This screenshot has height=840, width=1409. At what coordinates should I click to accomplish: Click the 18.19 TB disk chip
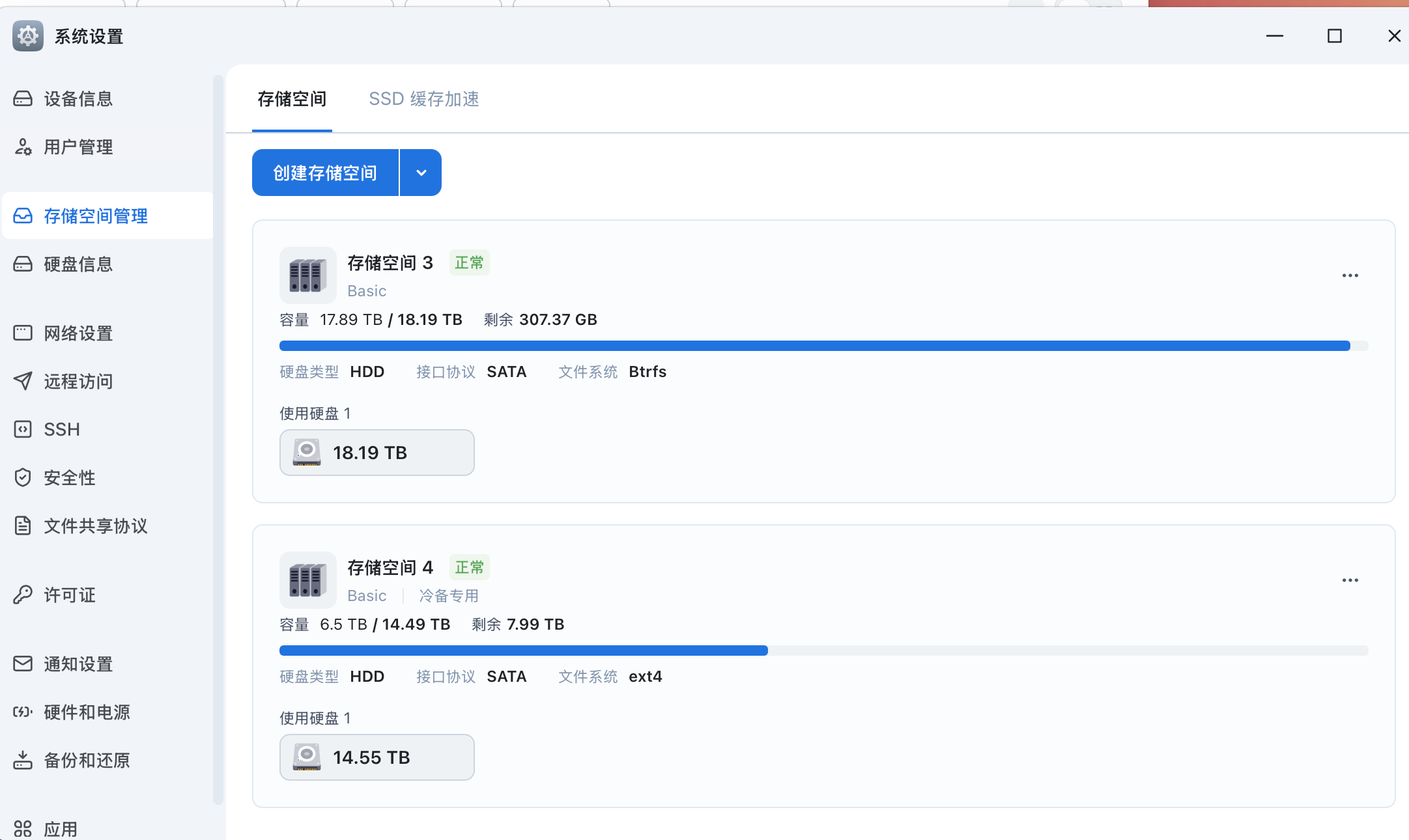click(x=377, y=453)
